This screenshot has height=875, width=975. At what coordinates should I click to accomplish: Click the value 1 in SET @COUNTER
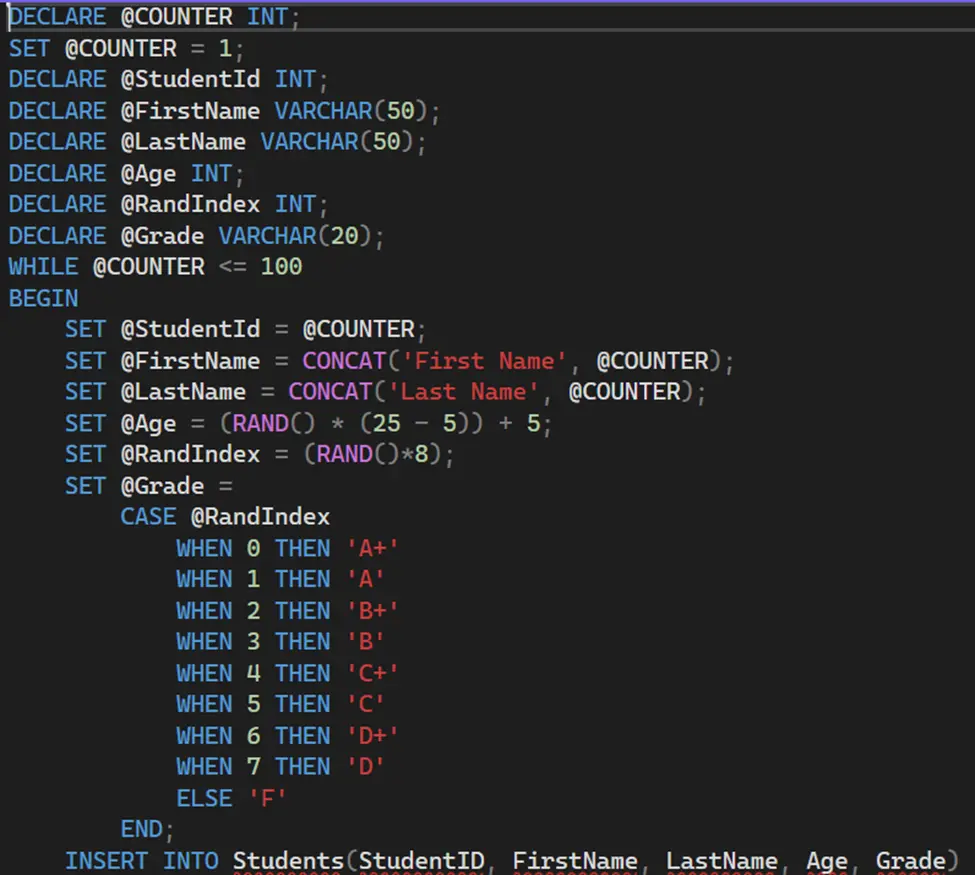[225, 49]
